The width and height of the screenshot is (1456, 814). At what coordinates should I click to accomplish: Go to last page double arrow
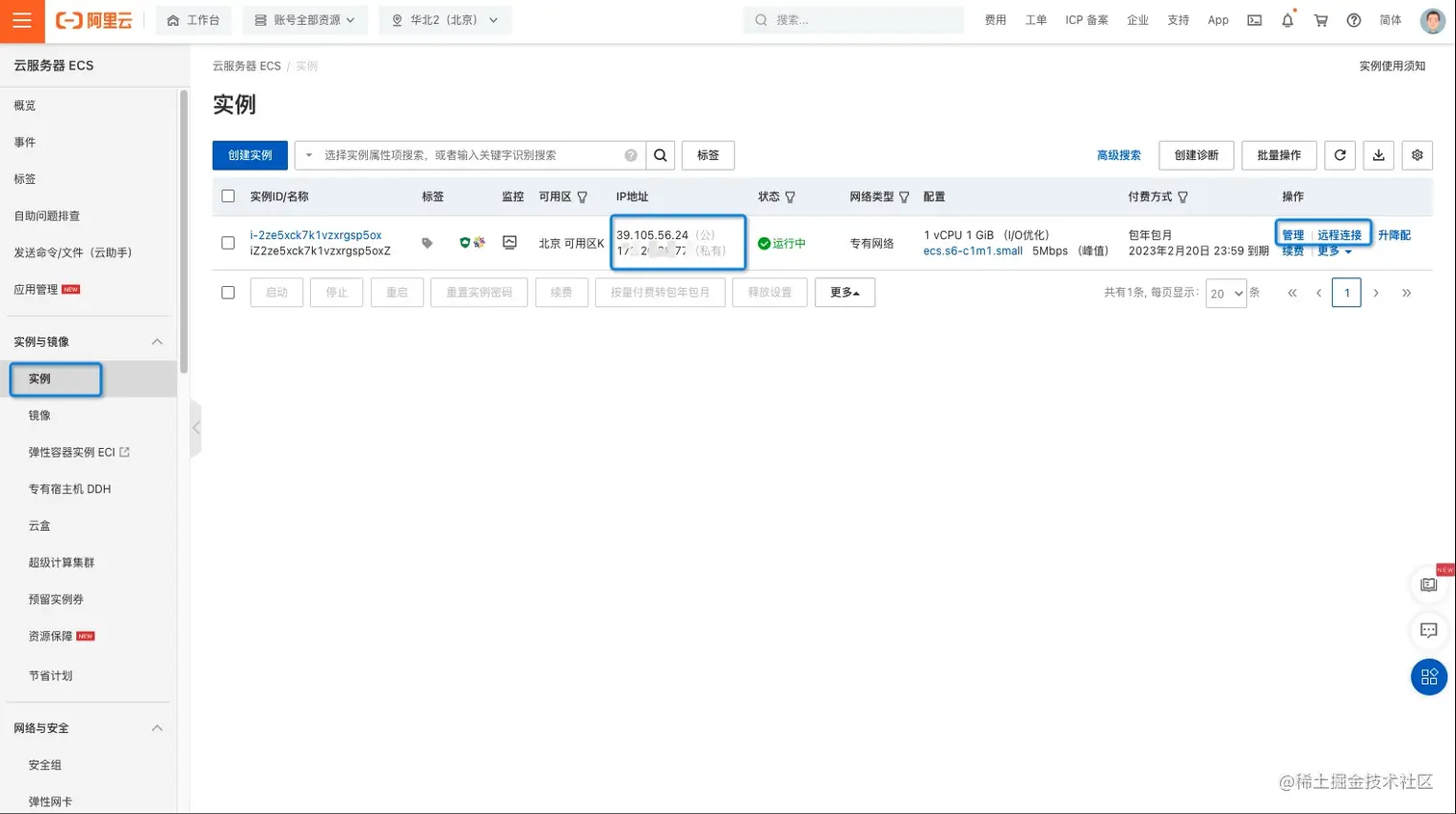tap(1407, 293)
